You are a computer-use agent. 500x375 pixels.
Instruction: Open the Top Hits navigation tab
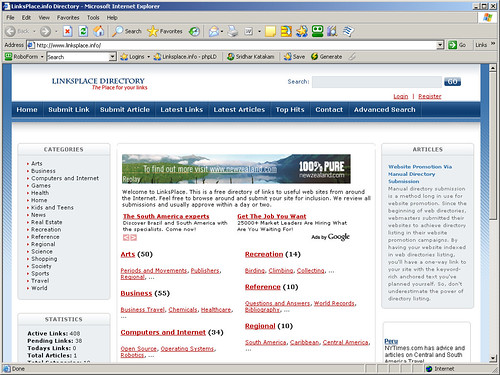pos(290,110)
